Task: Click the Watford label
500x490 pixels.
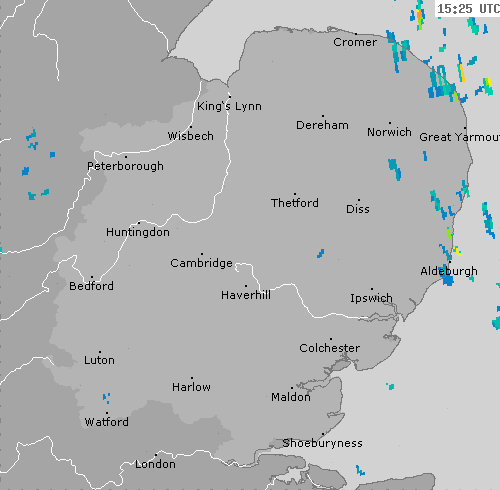Action: [x=107, y=422]
